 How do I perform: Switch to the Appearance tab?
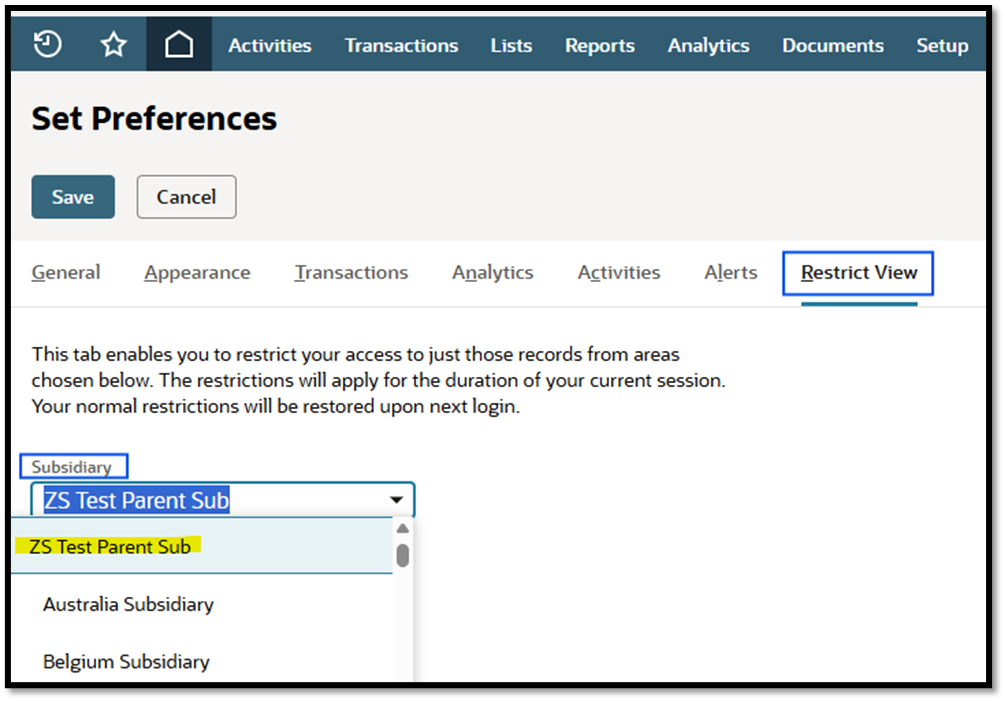(x=197, y=272)
